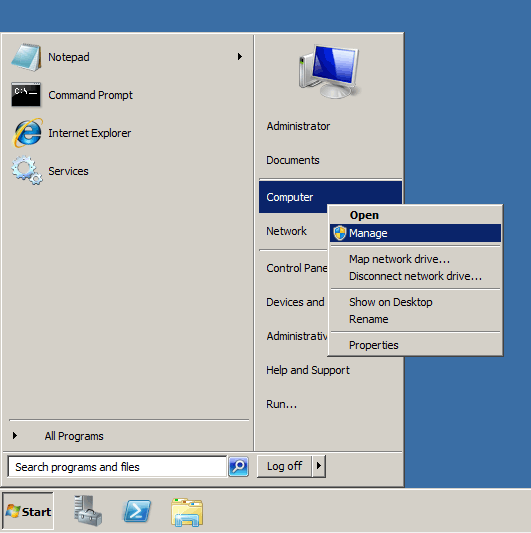Open Internet Explorer via its e icon
The height and width of the screenshot is (533, 531).
[27, 133]
